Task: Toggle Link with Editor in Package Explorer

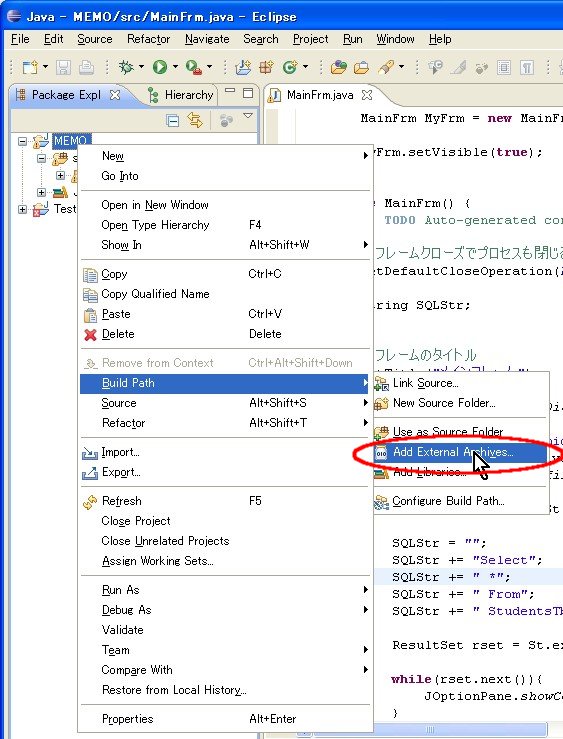Action: pyautogui.click(x=195, y=120)
